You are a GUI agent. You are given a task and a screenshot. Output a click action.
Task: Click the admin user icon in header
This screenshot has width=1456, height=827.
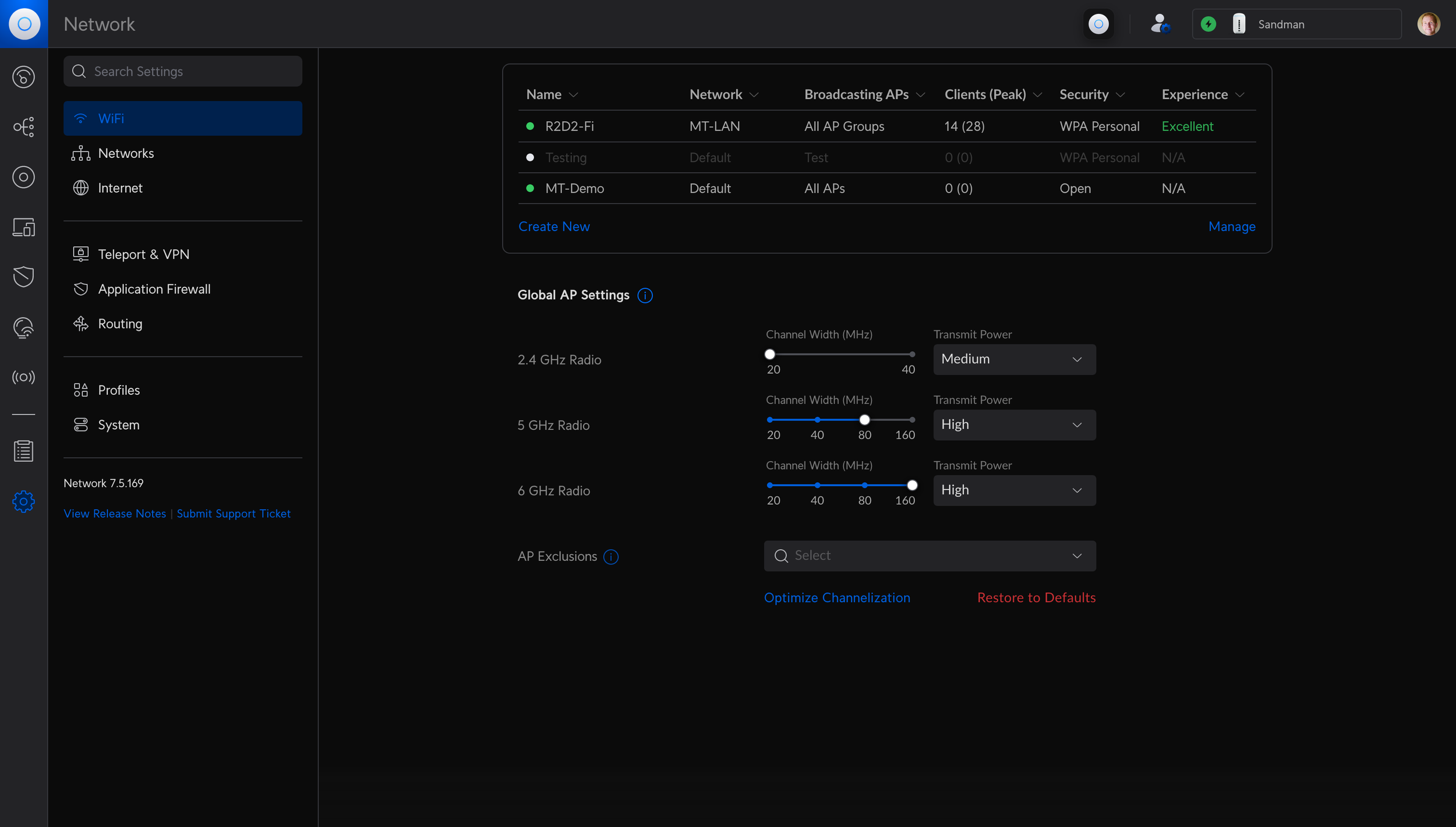1160,24
